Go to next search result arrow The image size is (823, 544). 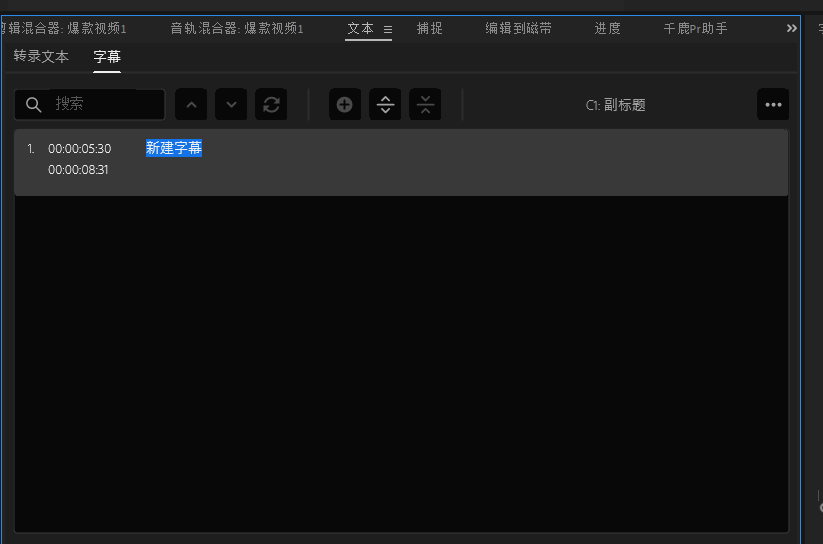[x=231, y=104]
